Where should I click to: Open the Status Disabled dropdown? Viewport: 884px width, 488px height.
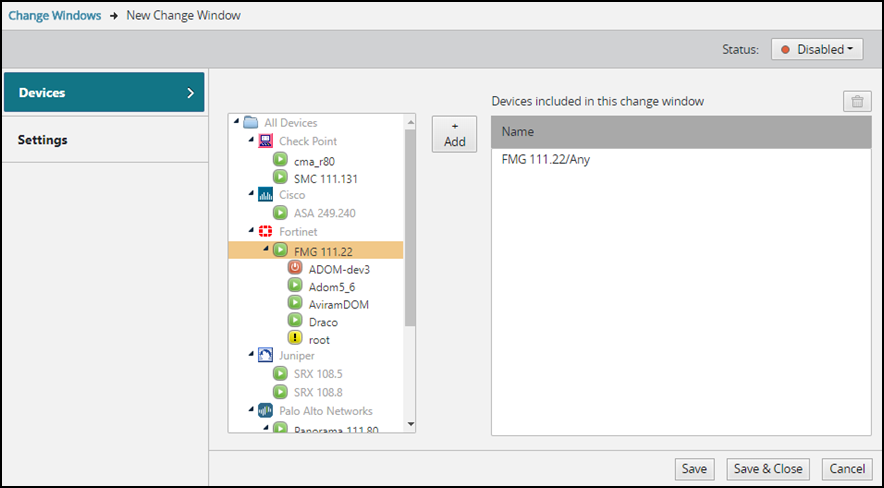(x=817, y=50)
